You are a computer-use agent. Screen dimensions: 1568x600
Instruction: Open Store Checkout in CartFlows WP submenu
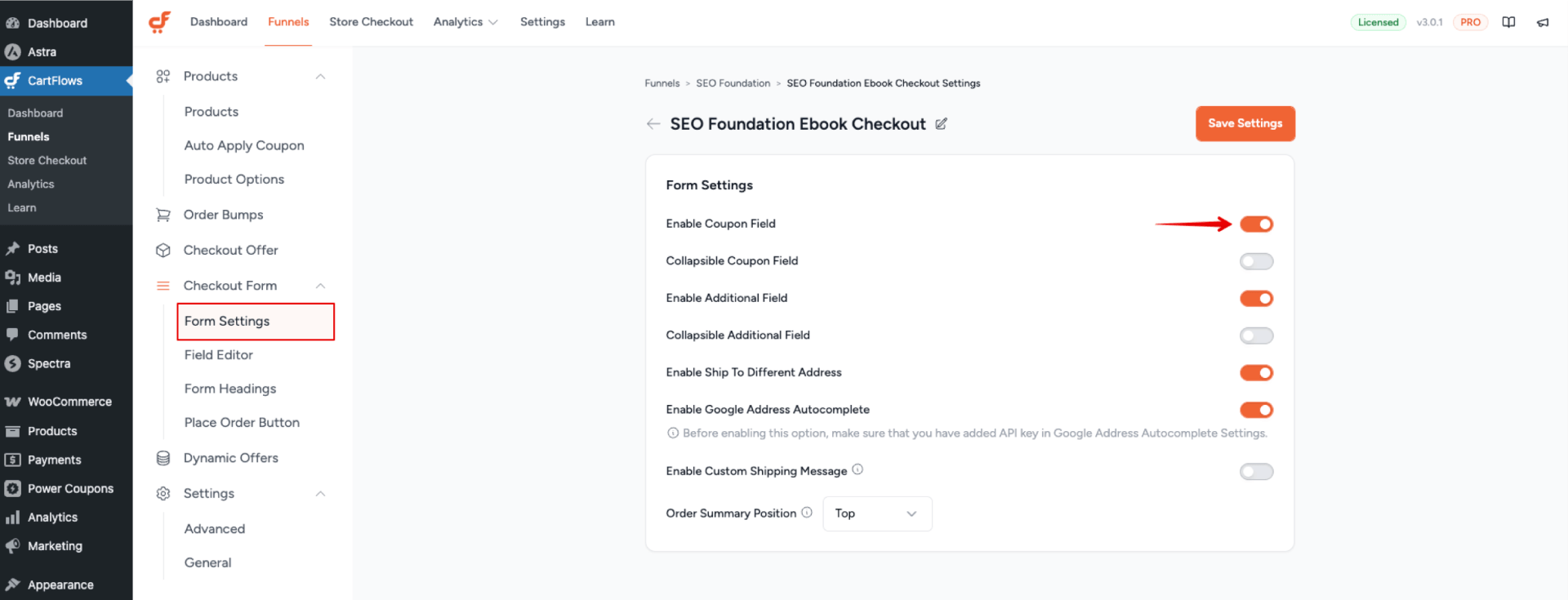(x=47, y=161)
